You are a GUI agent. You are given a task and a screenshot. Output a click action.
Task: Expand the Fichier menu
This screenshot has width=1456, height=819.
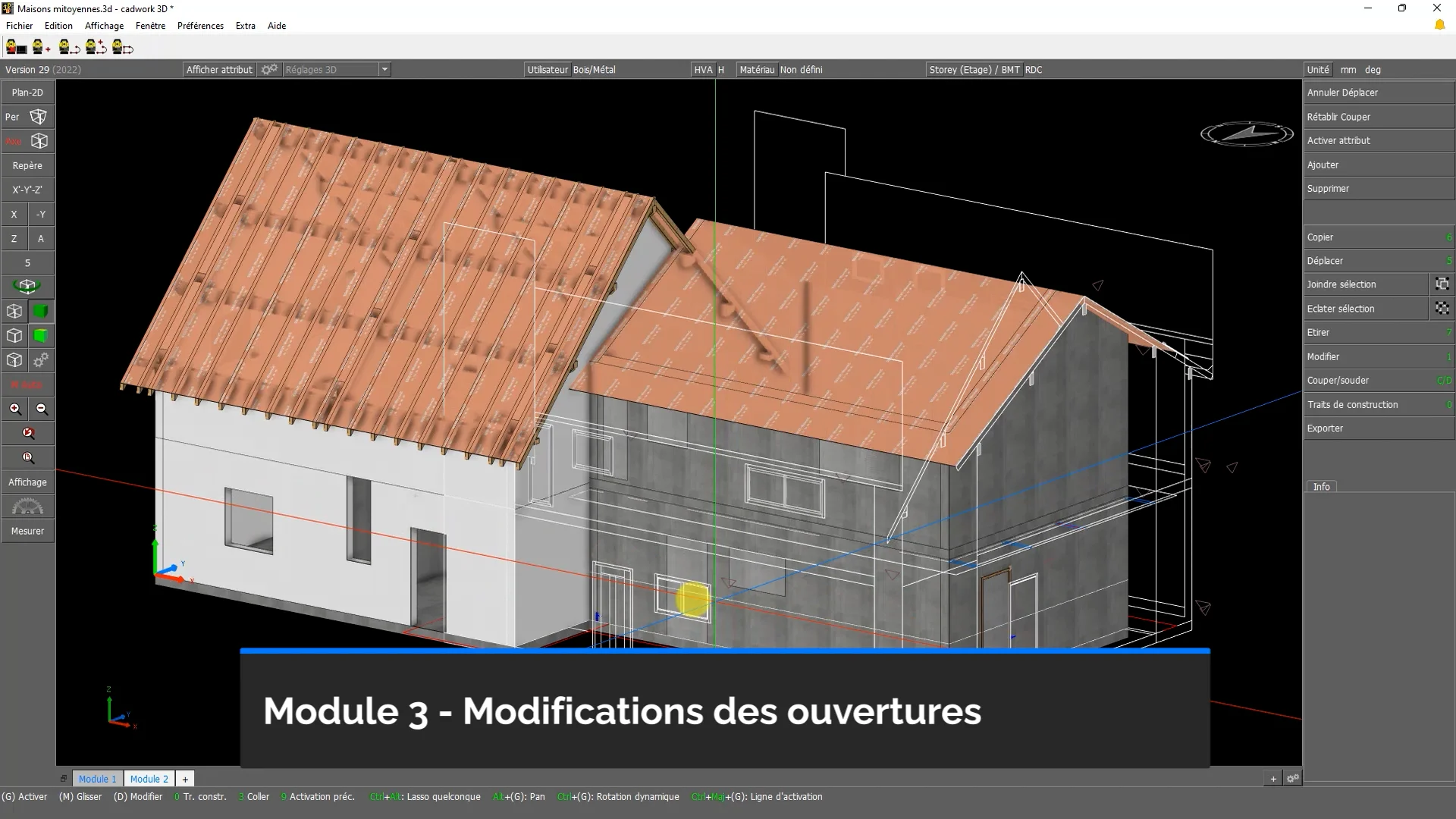click(20, 25)
